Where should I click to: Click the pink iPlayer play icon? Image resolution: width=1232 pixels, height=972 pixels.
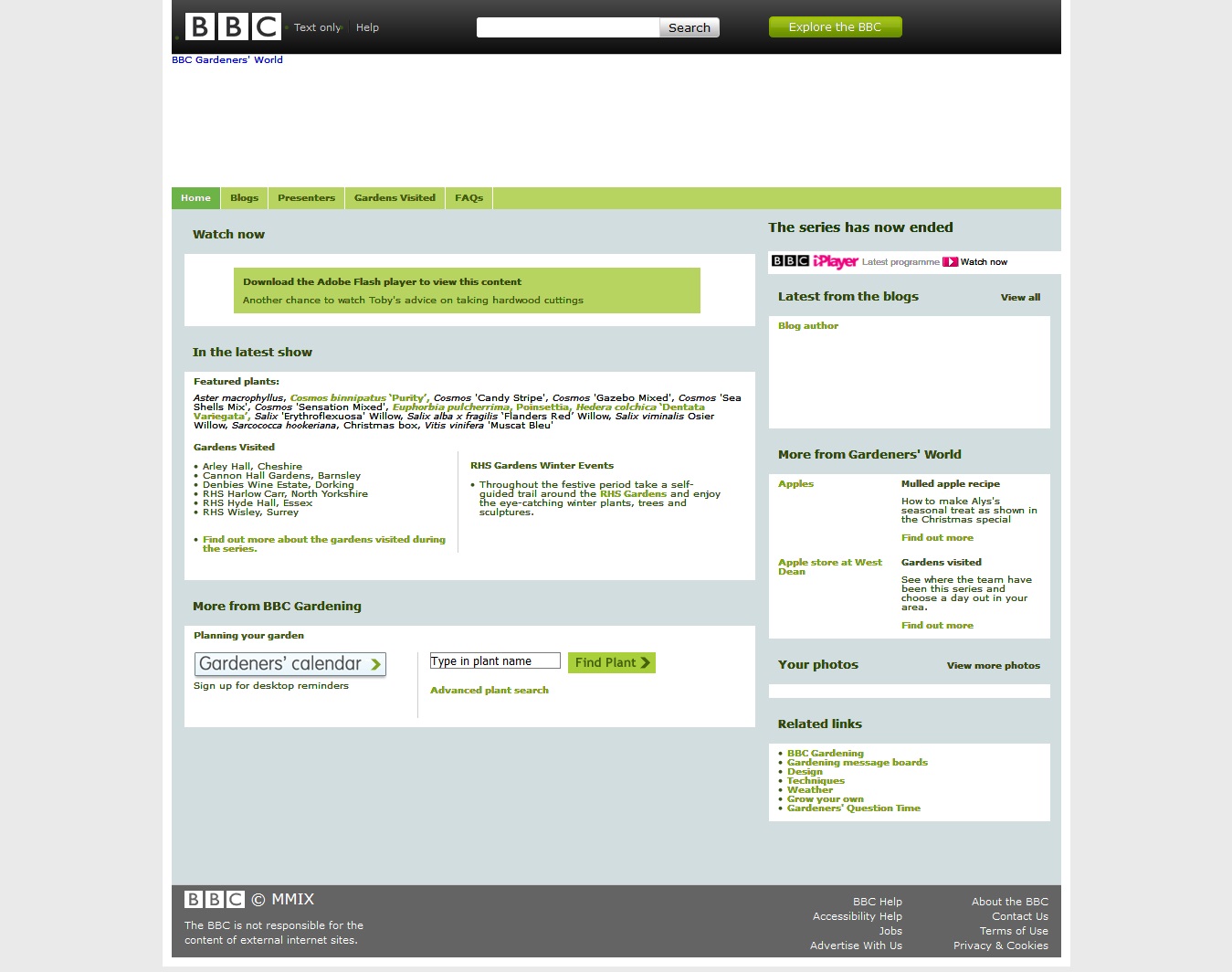pos(950,262)
